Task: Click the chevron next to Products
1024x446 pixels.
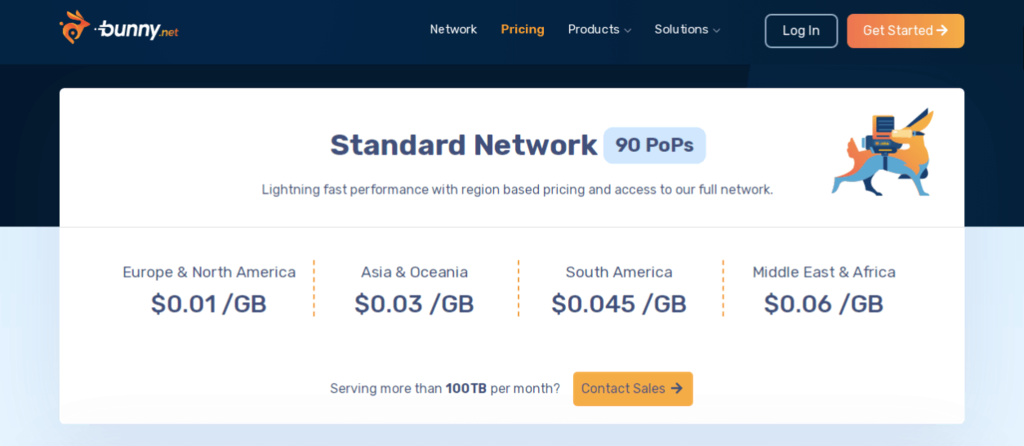Action: [x=628, y=31]
